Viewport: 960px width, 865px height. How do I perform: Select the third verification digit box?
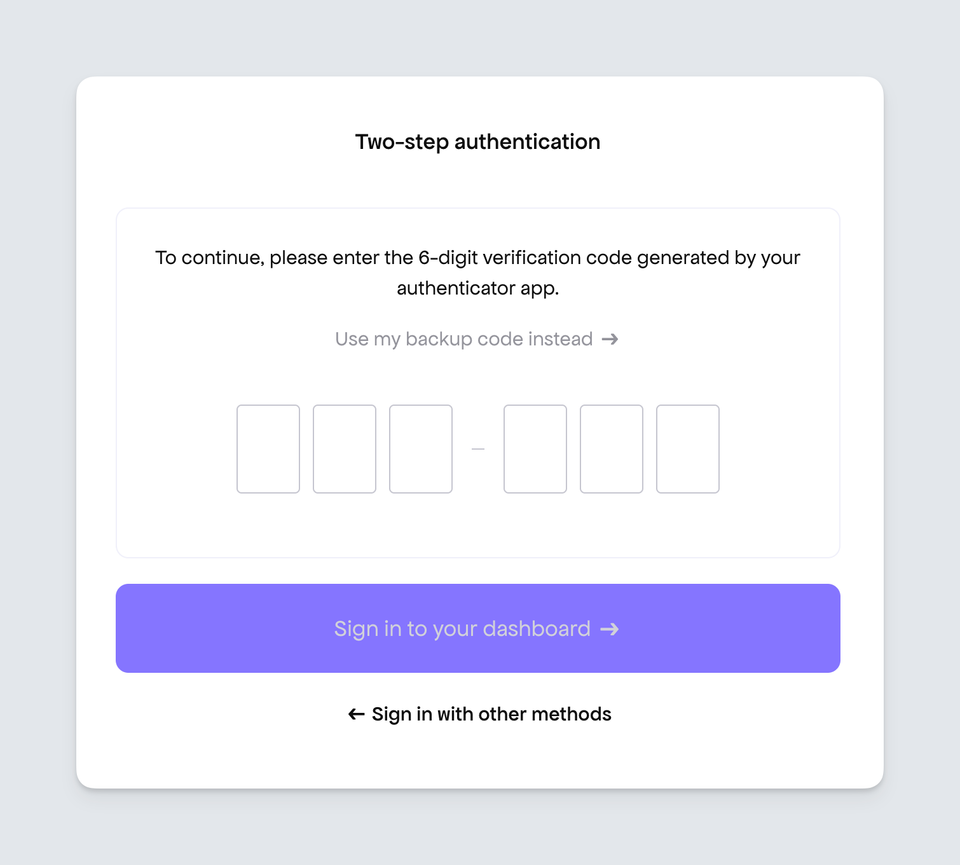(420, 449)
